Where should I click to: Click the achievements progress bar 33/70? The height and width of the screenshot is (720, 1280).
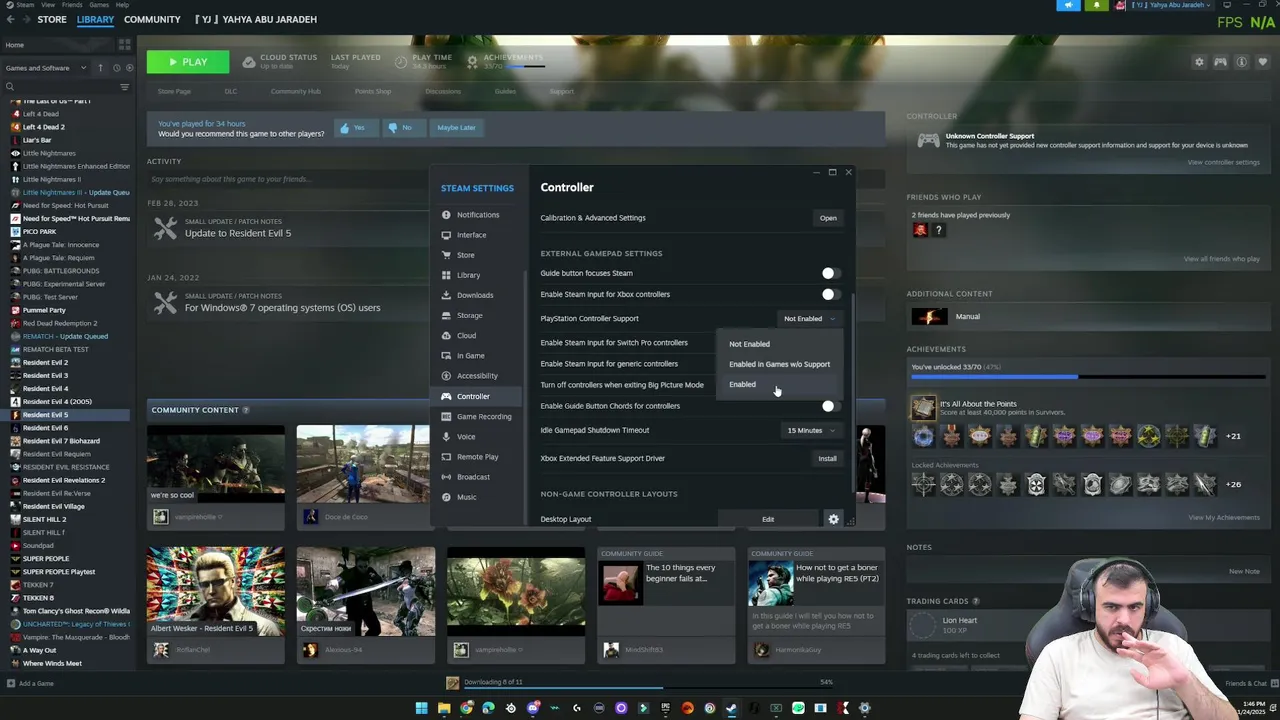click(1088, 377)
